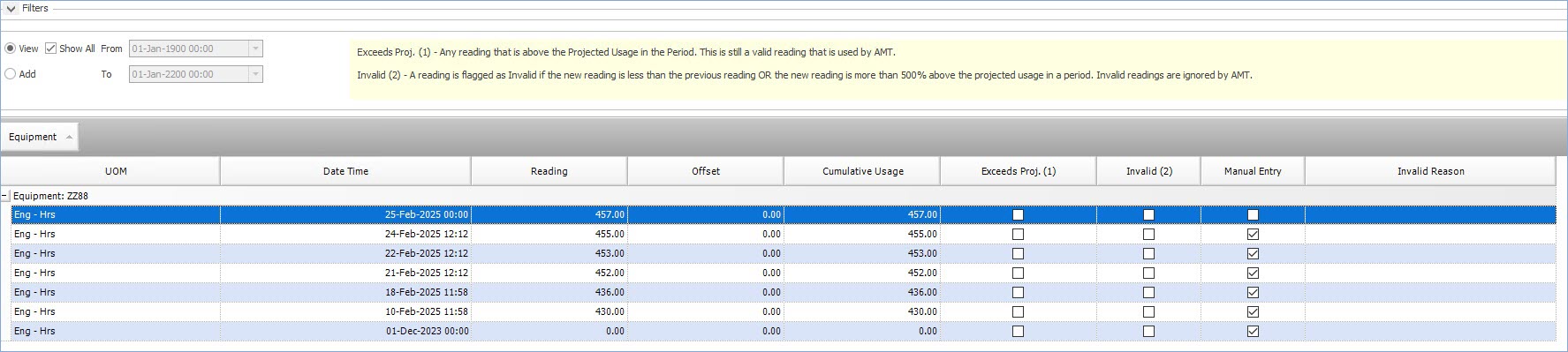The height and width of the screenshot is (352, 1568).
Task: Untick Manual Entry for 24-Feb-2025 row
Action: (x=1253, y=234)
